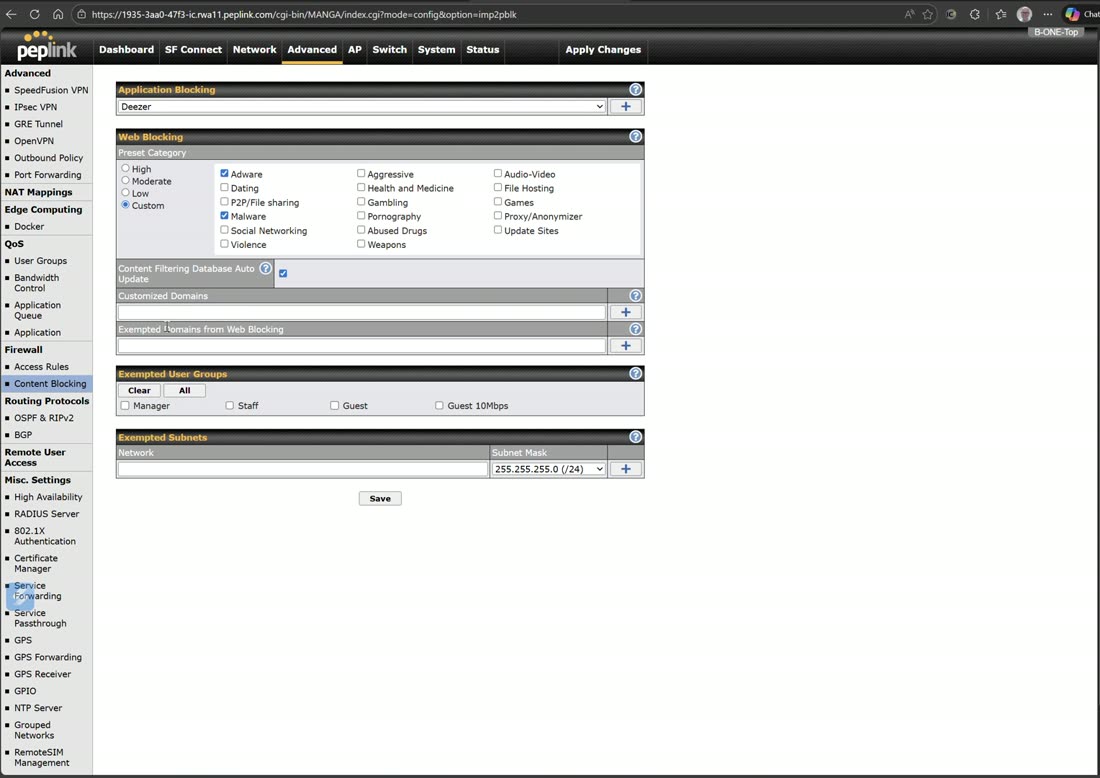Image resolution: width=1100 pixels, height=778 pixels.
Task: Focus the Exempted Subnets Network field
Action: [302, 469]
